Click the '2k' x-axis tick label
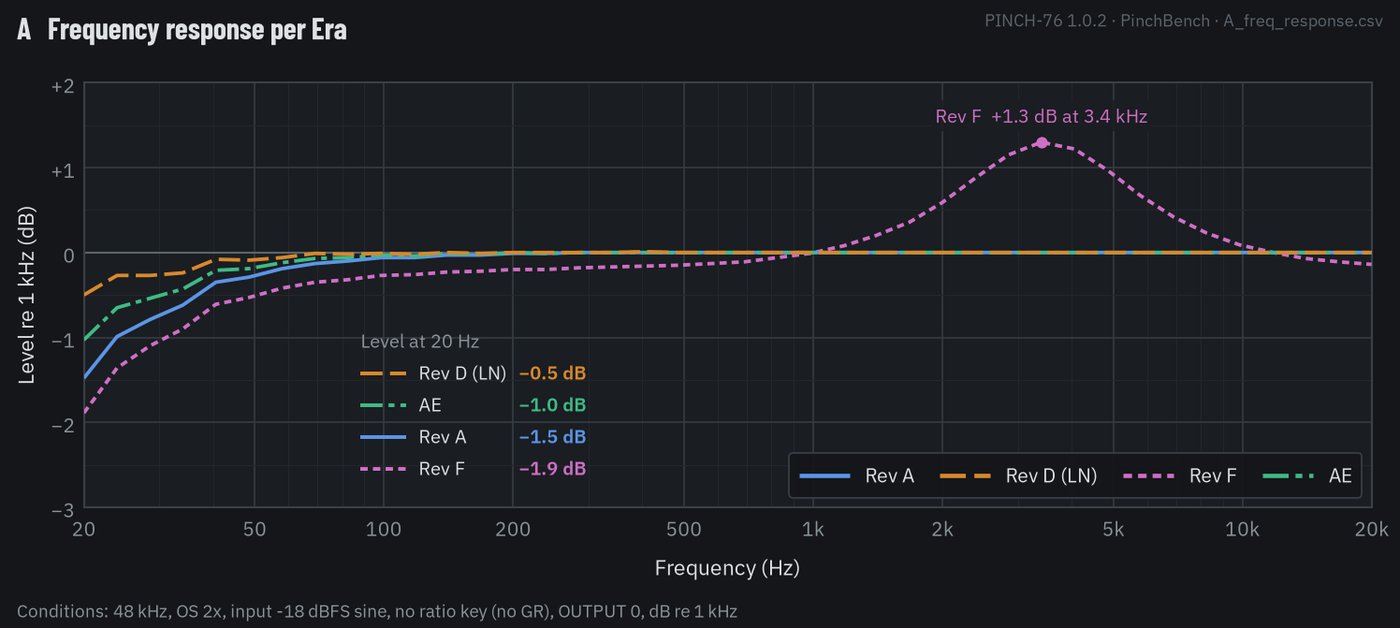 (x=941, y=527)
